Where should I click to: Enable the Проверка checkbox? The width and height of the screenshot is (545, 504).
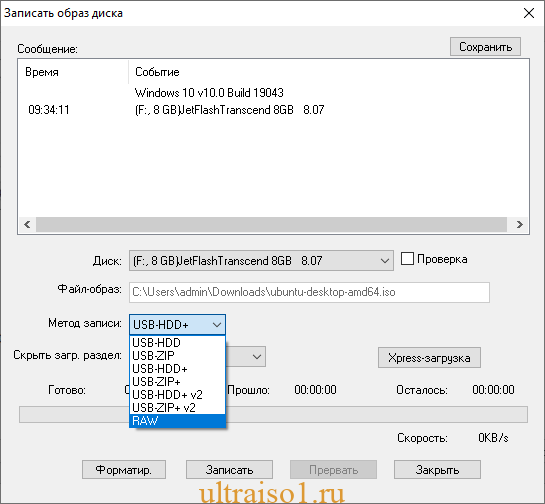click(x=407, y=259)
